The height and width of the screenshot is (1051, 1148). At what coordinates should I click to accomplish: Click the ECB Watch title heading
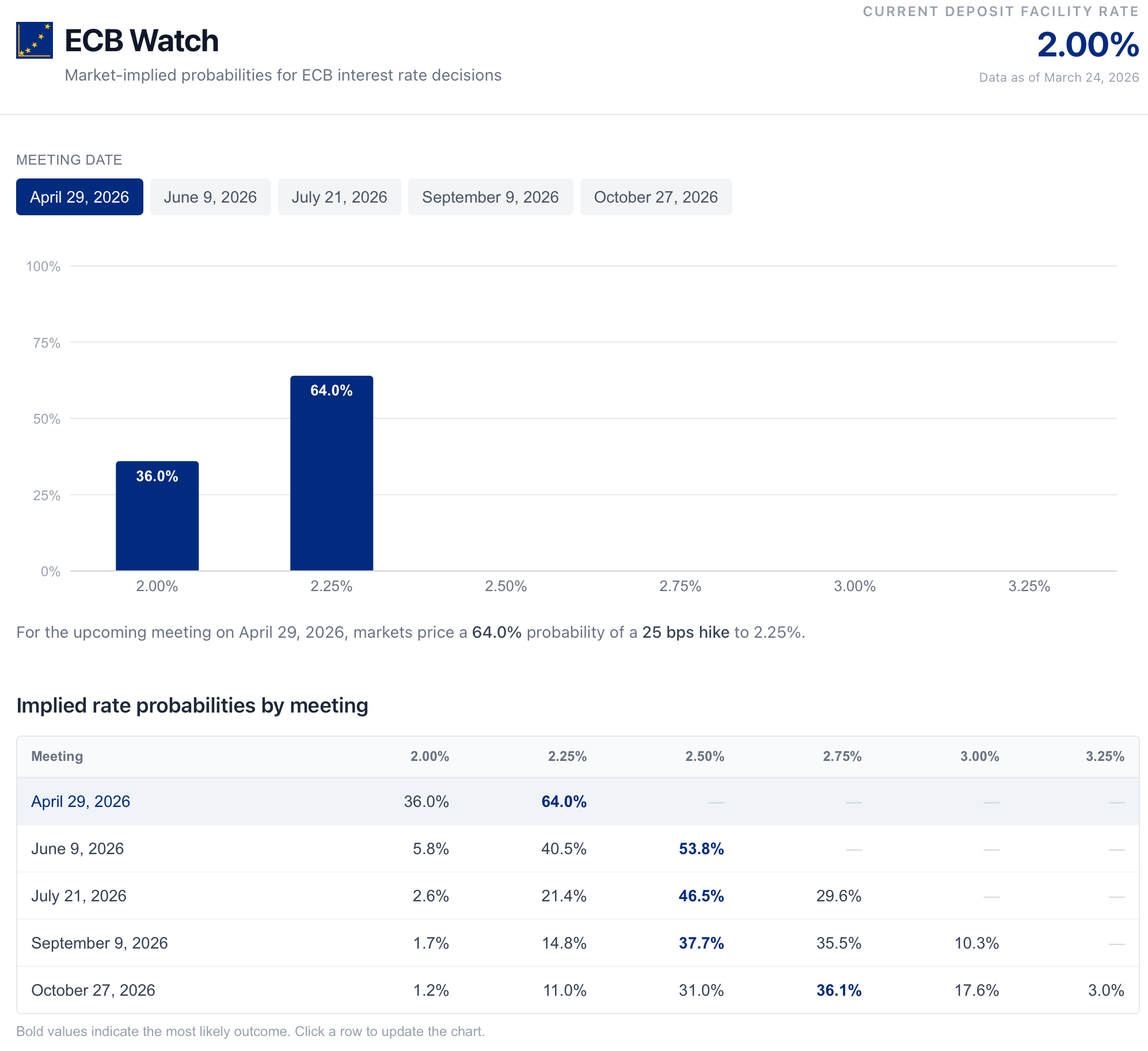click(x=142, y=41)
